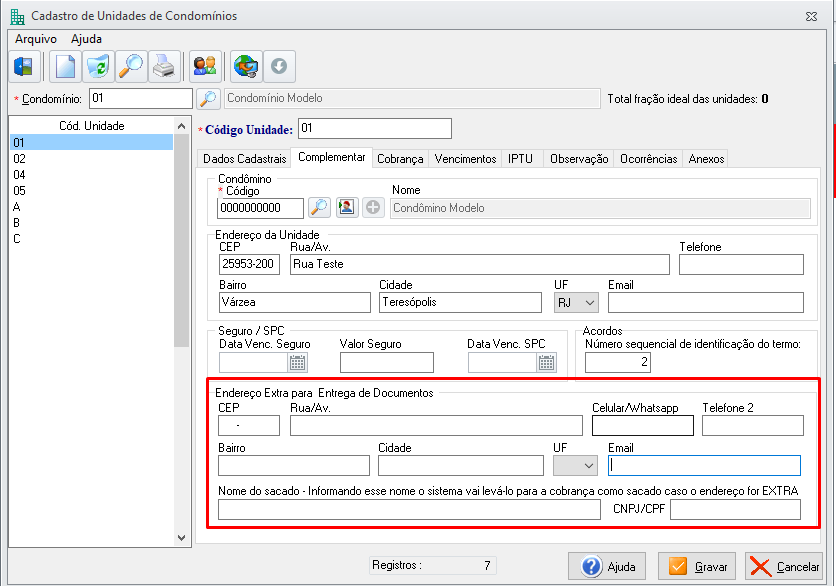Click the Código Unidade input field
836x586 pixels.
coord(375,129)
